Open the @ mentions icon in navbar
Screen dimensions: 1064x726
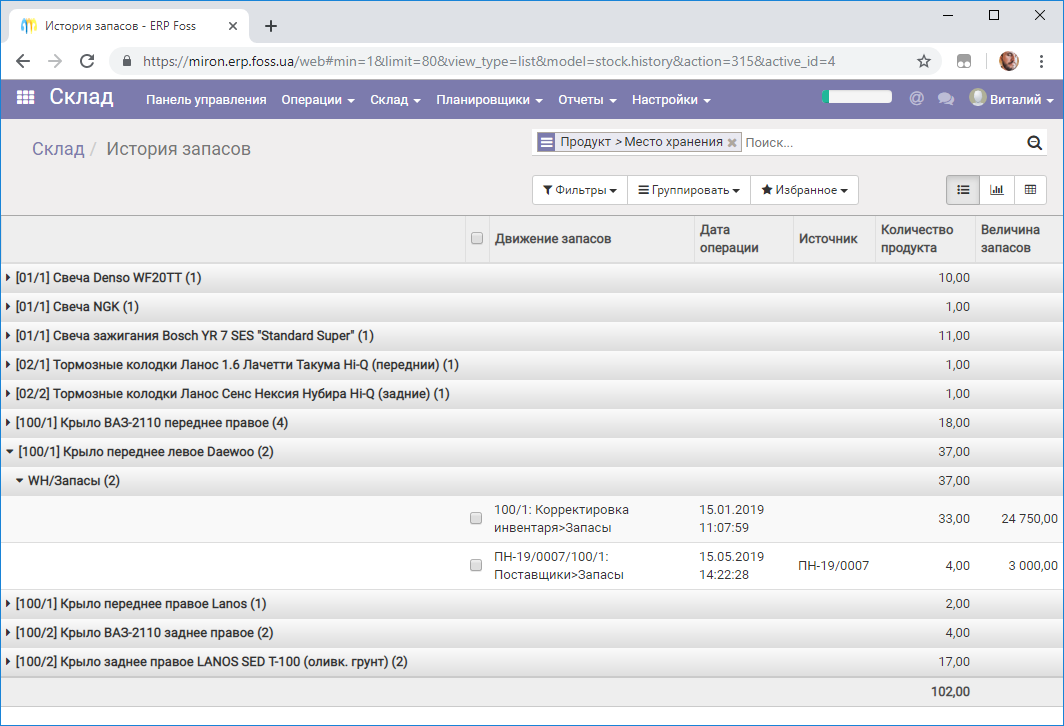[916, 98]
